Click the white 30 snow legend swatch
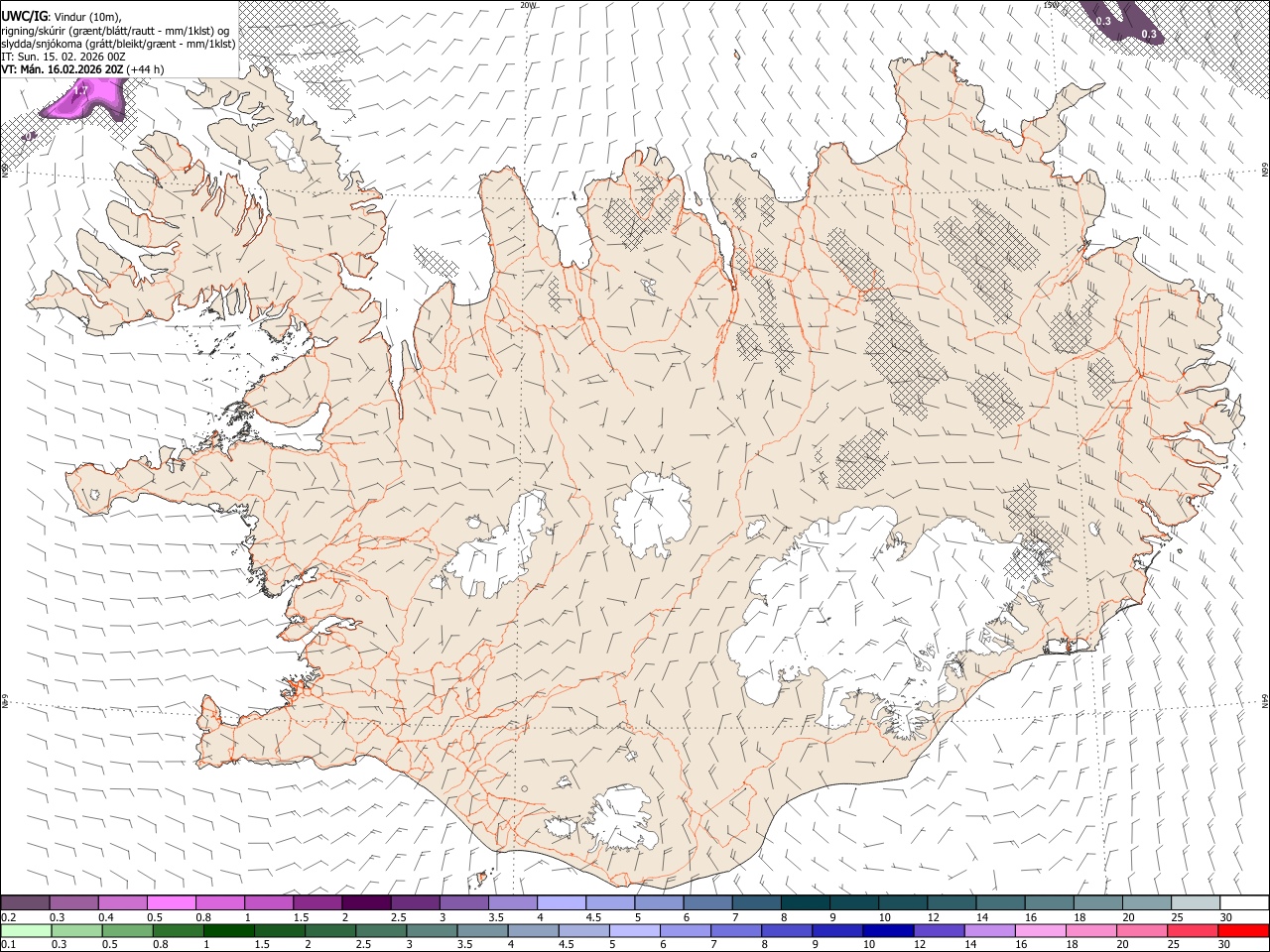This screenshot has width=1270, height=952. coord(1245,902)
